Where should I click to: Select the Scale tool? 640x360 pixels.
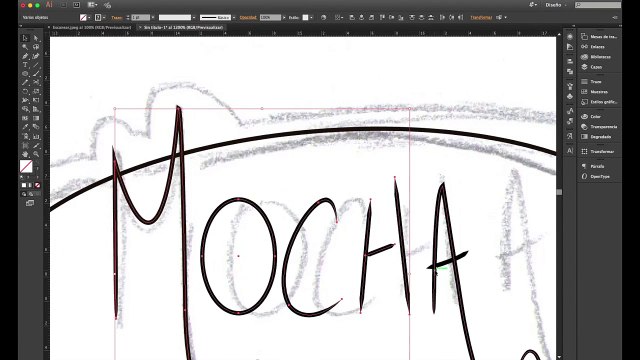36,91
